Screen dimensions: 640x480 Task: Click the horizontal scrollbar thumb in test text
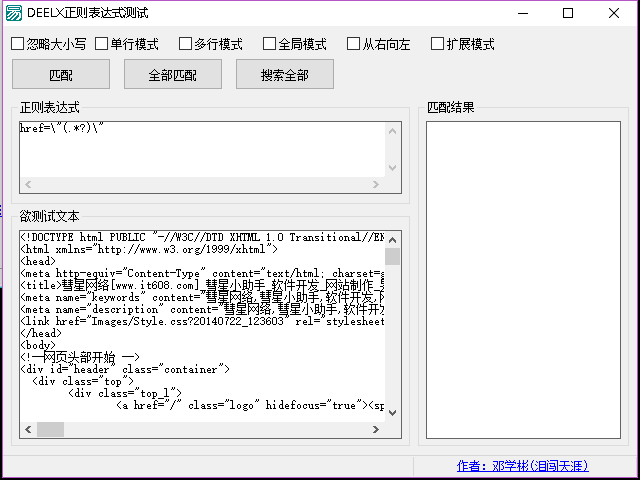pyautogui.click(x=51, y=429)
